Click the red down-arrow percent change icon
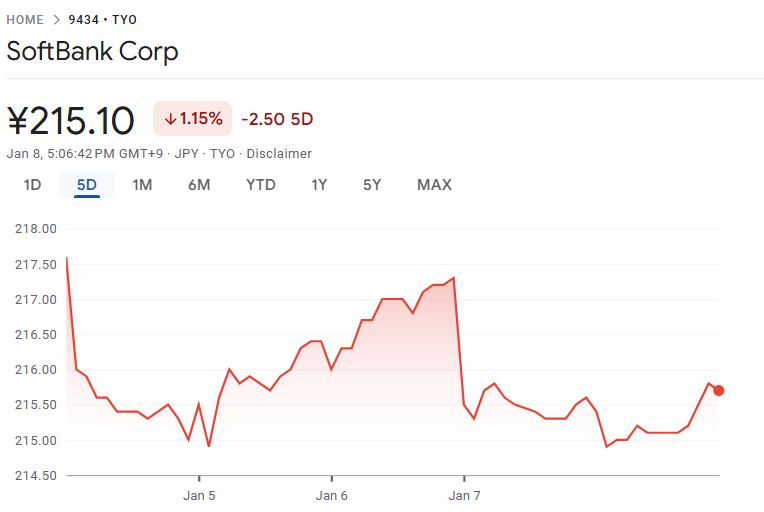 170,119
